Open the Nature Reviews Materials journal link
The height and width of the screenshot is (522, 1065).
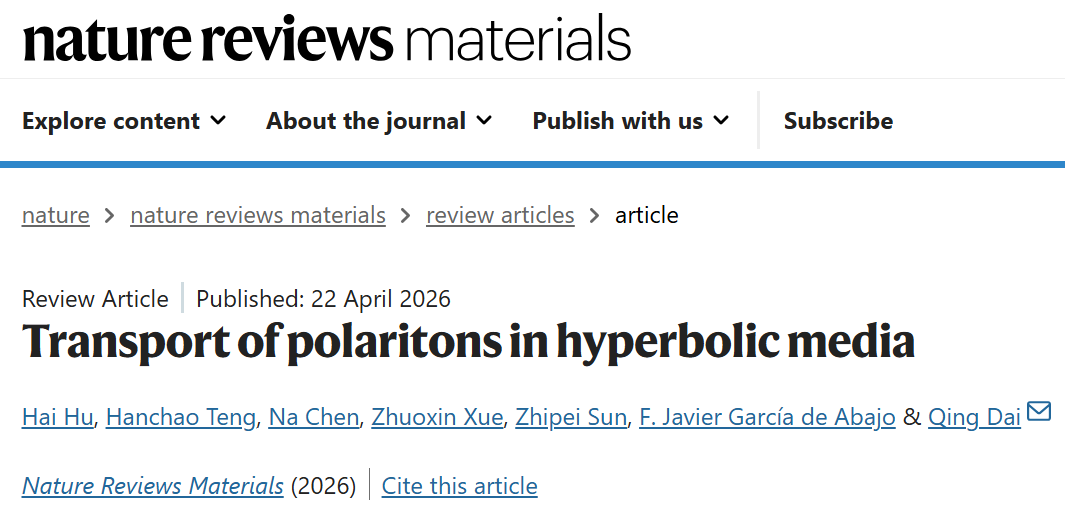coord(153,486)
